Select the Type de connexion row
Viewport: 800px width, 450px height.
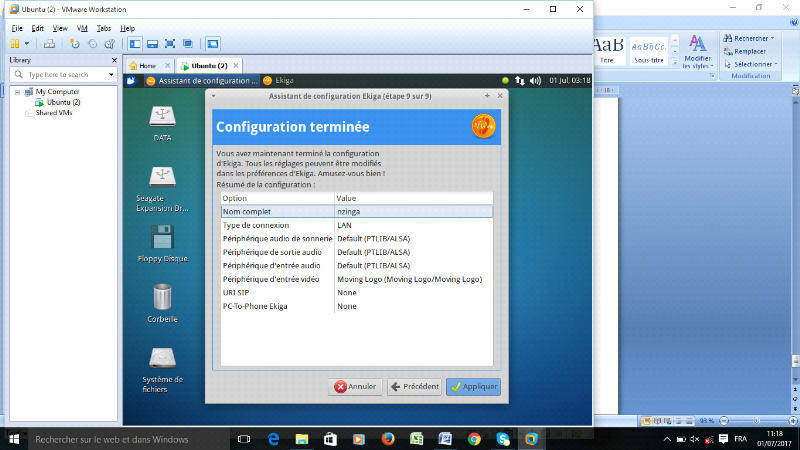click(x=357, y=226)
